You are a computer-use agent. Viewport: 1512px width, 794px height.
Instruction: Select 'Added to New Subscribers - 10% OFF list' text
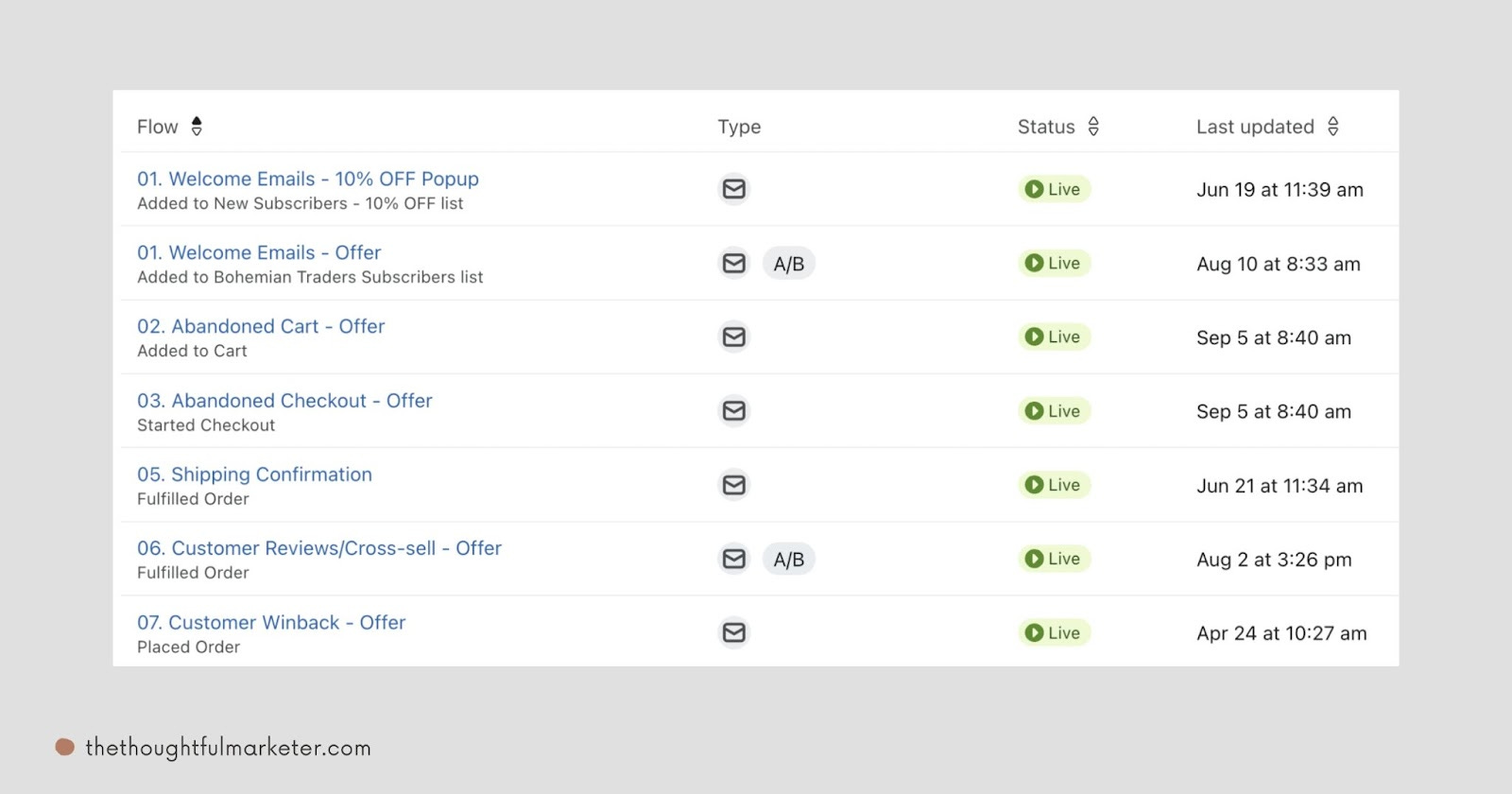(x=301, y=203)
